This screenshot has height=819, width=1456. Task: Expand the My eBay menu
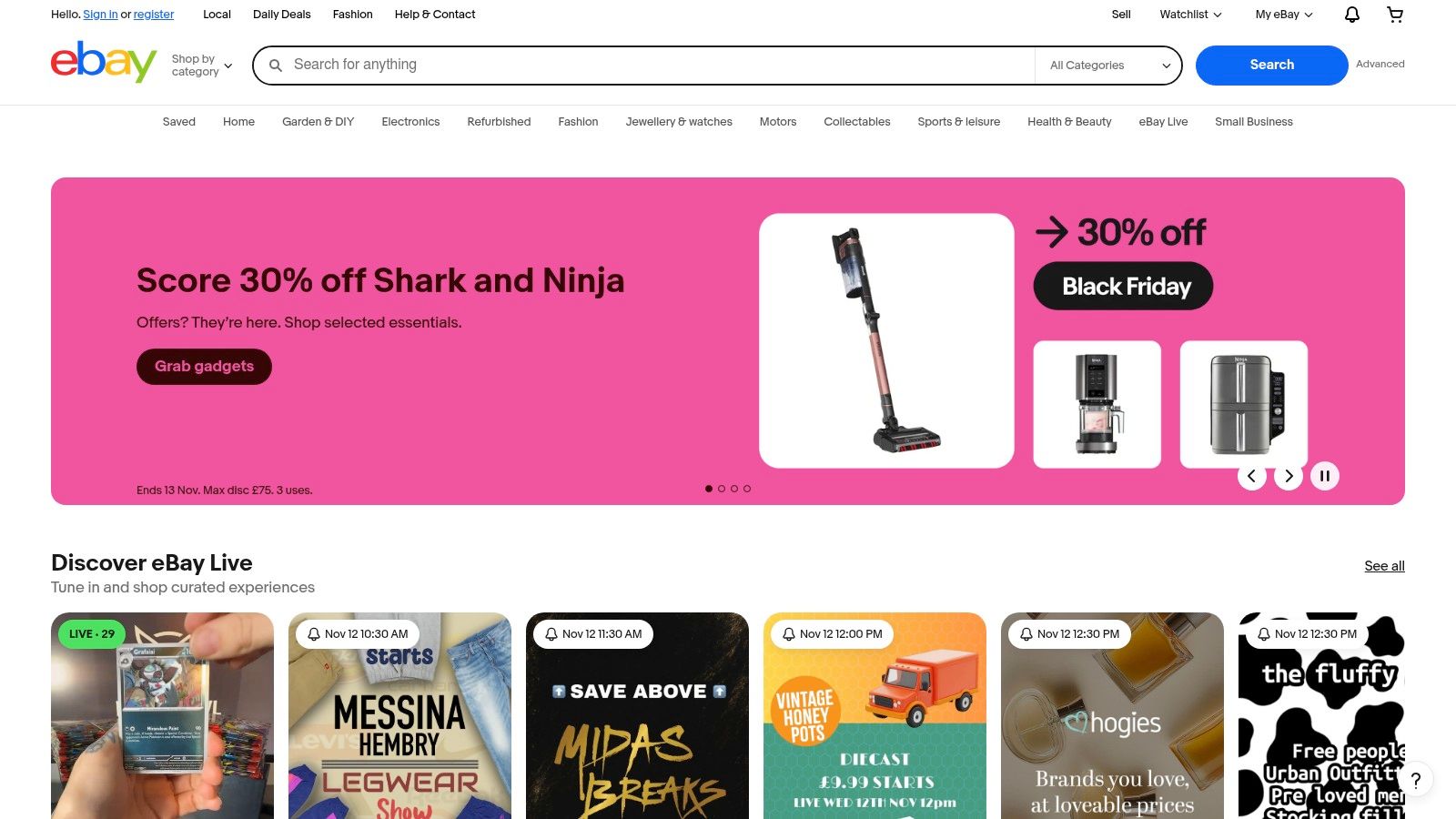pyautogui.click(x=1284, y=15)
